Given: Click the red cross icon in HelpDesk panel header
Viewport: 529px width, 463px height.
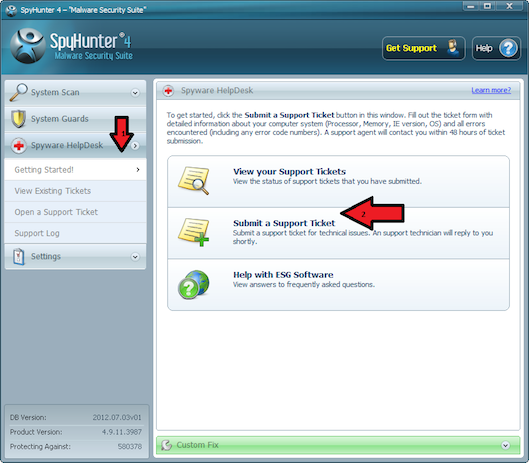Looking at the screenshot, I should [168, 90].
